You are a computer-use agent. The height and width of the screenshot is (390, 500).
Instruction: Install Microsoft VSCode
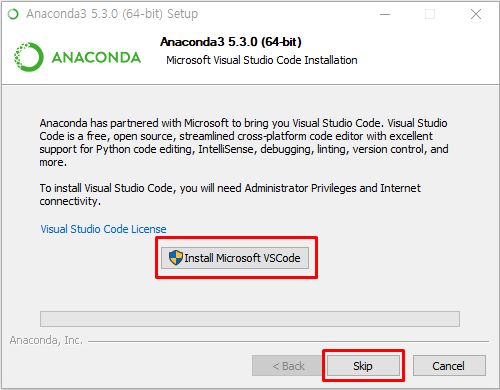click(235, 258)
